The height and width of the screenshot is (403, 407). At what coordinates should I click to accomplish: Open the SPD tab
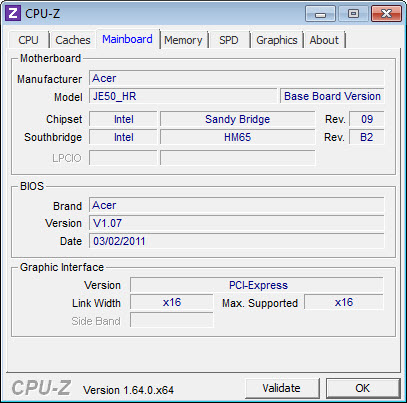[229, 40]
